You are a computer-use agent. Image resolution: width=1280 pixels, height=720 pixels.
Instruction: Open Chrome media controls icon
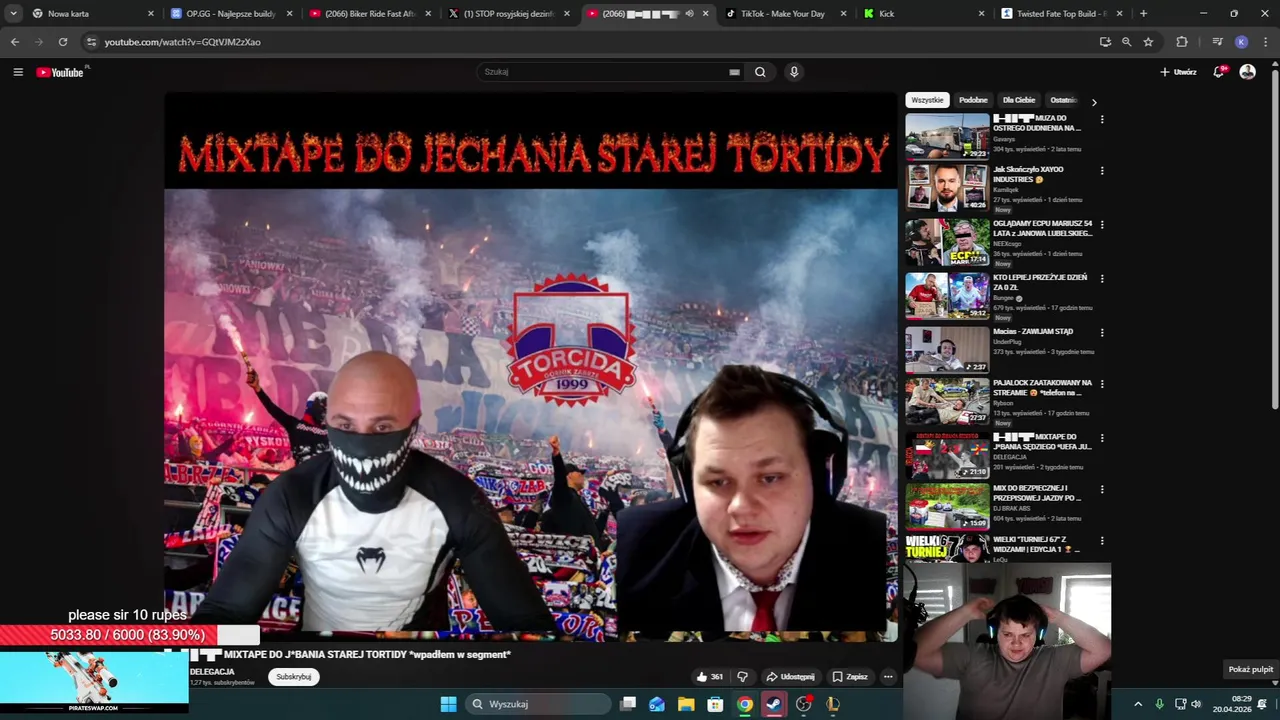(x=1217, y=42)
